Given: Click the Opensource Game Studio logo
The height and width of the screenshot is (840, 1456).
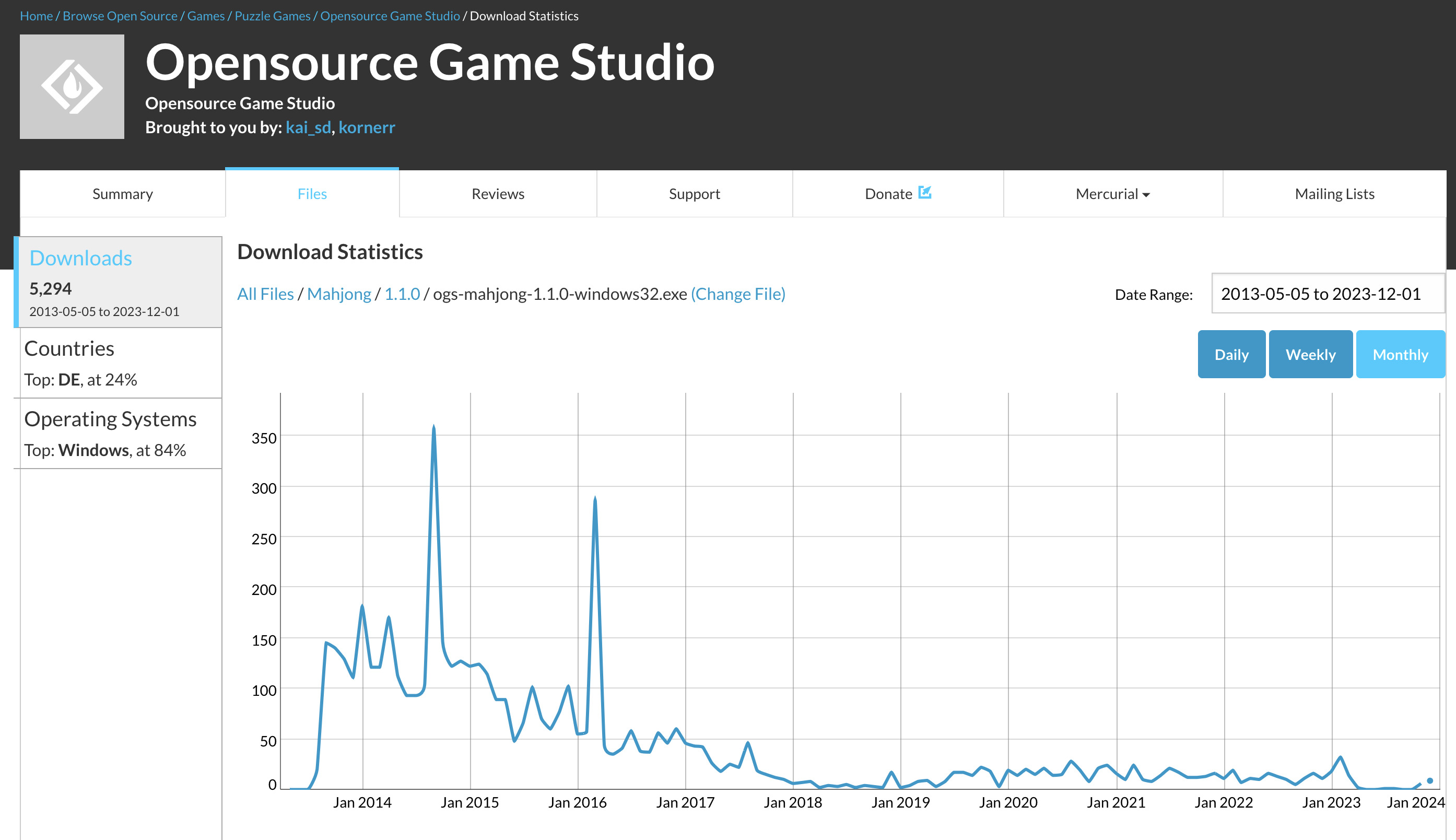Looking at the screenshot, I should click(x=72, y=87).
